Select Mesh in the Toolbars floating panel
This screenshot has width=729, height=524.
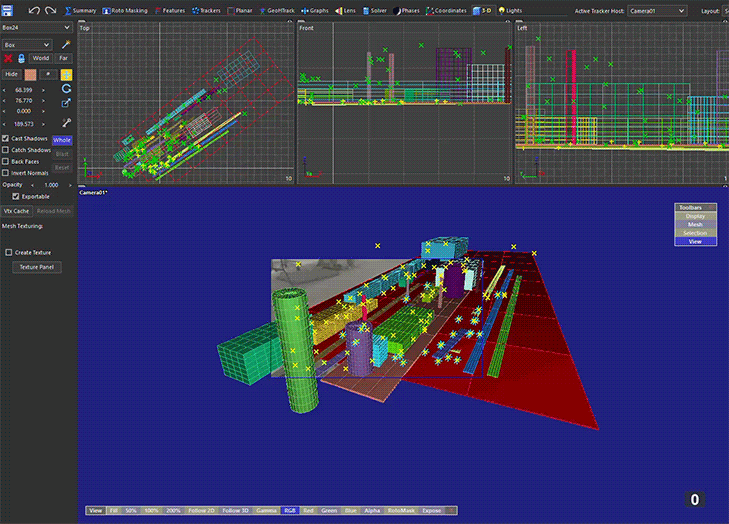695,225
